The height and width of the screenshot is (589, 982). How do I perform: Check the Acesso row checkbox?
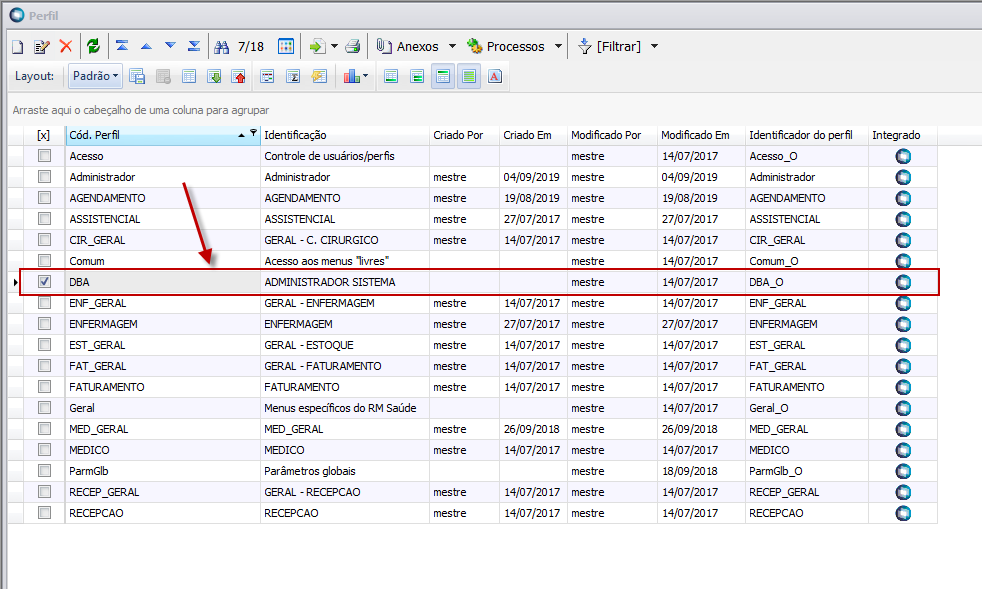coord(44,155)
